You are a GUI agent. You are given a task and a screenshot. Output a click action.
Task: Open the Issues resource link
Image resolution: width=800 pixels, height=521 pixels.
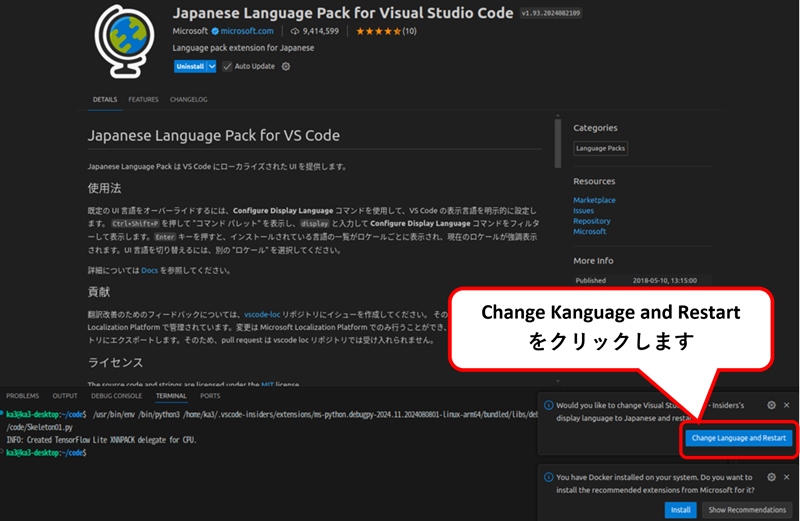point(583,211)
